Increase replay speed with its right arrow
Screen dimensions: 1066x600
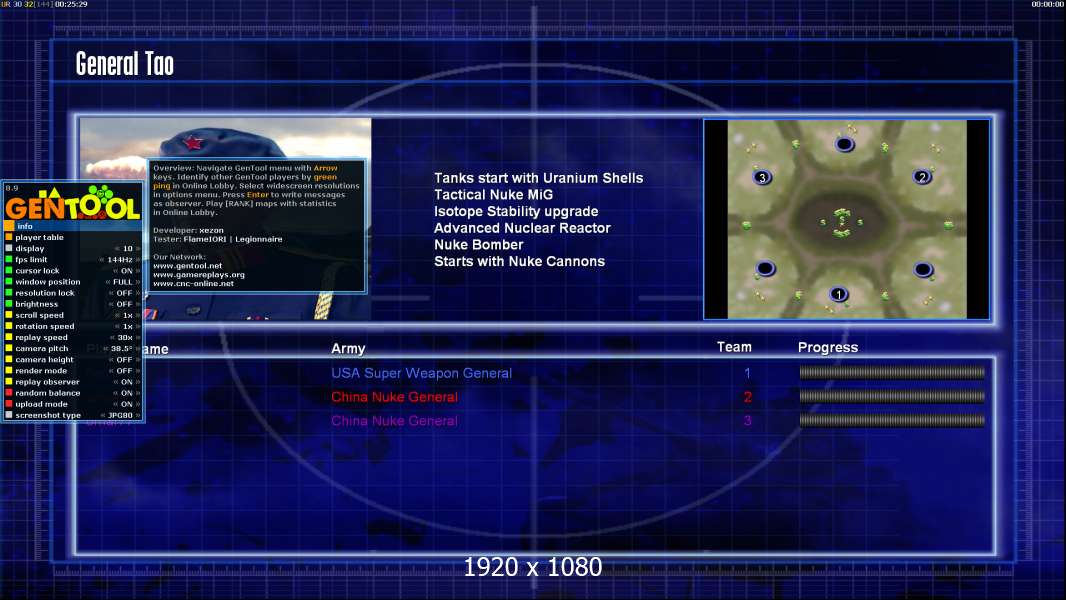coord(138,338)
